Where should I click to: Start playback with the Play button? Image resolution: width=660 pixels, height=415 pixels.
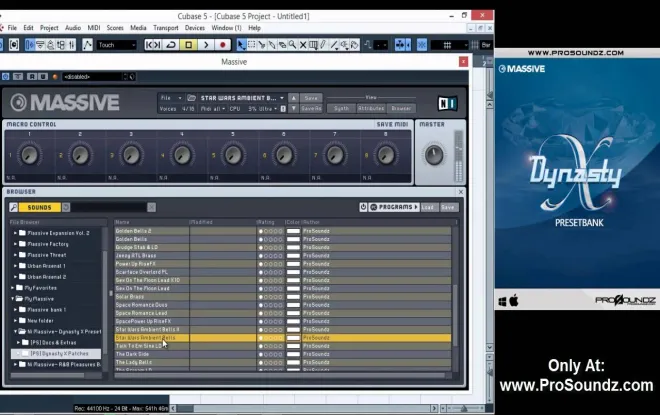click(206, 45)
